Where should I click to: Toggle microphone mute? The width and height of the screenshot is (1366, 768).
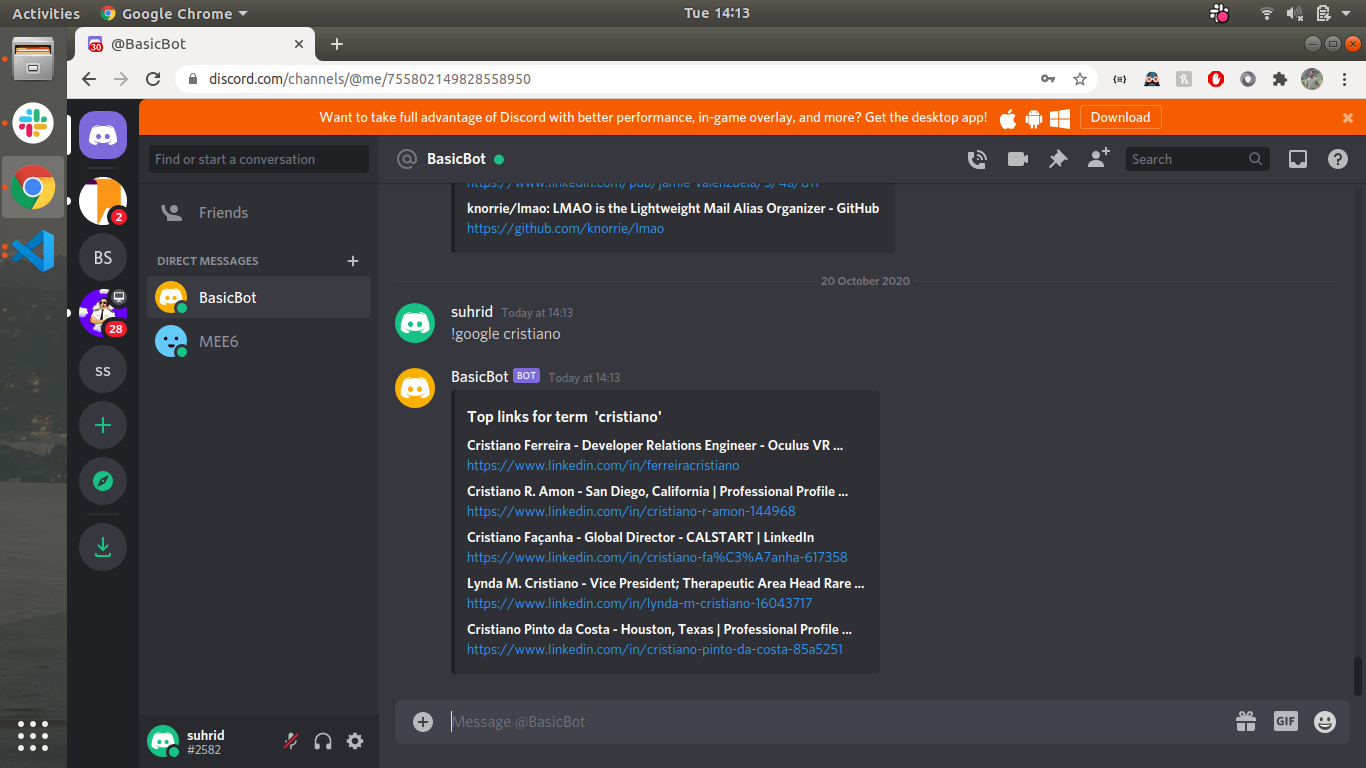(291, 741)
